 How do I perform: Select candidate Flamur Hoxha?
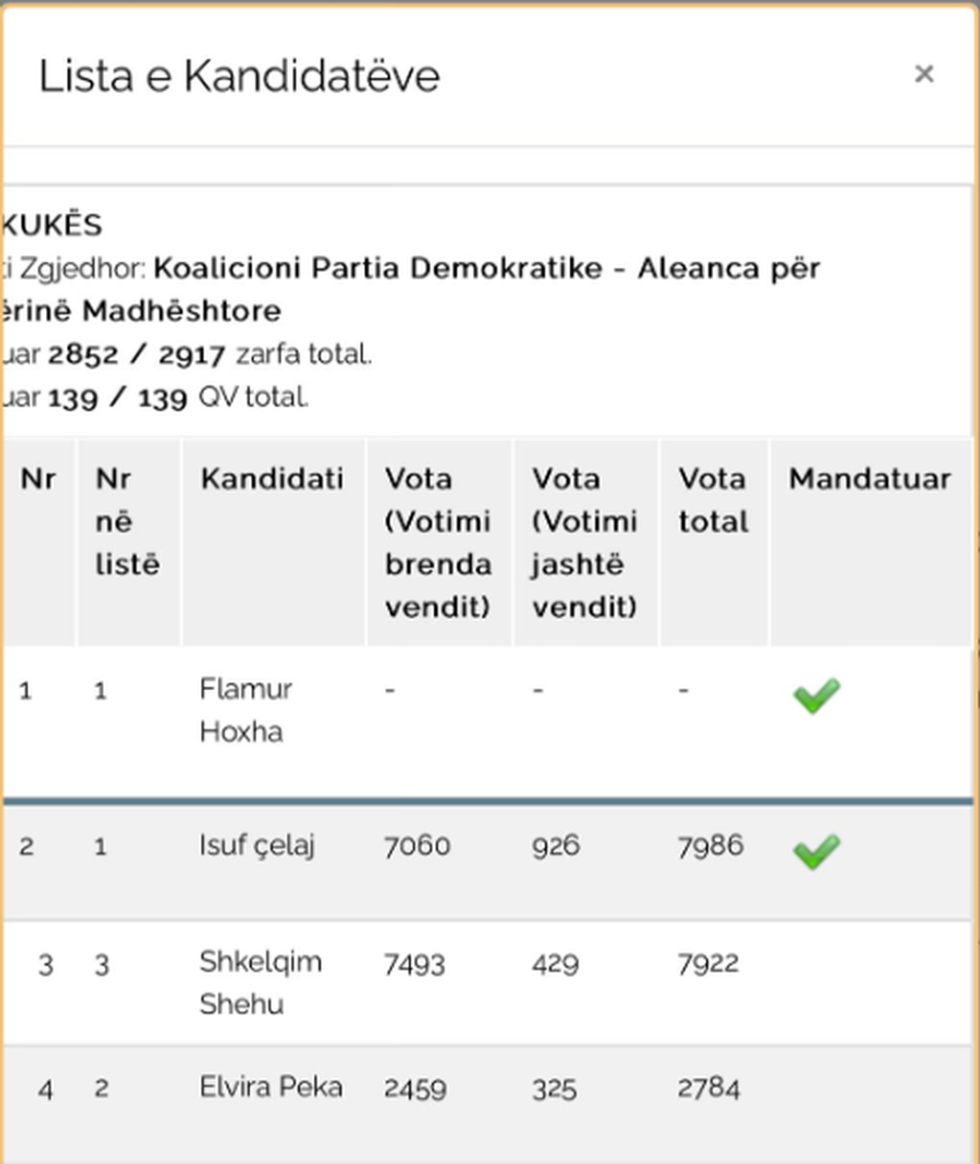[x=245, y=710]
